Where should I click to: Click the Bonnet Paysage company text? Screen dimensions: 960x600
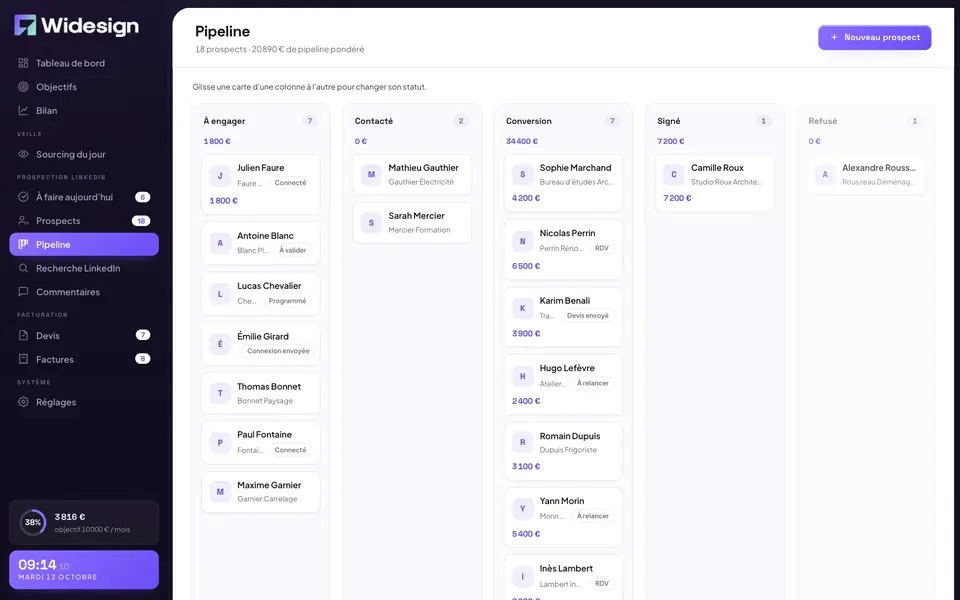point(264,401)
